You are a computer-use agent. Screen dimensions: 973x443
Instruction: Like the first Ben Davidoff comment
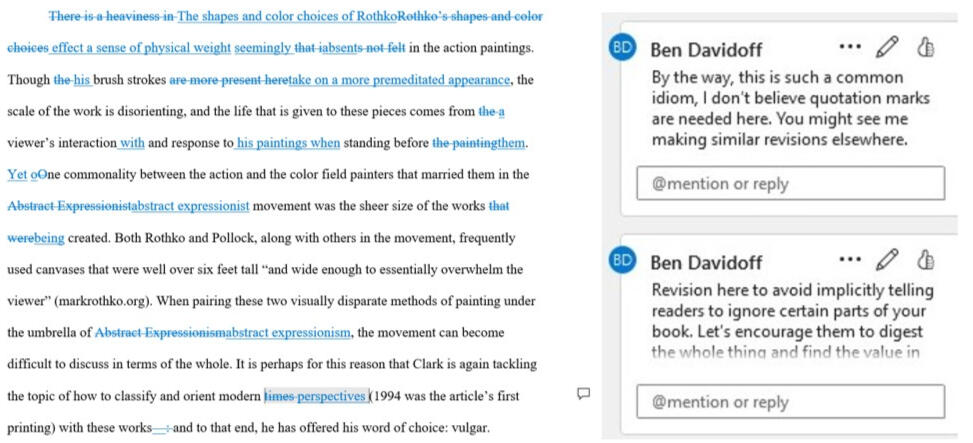924,48
